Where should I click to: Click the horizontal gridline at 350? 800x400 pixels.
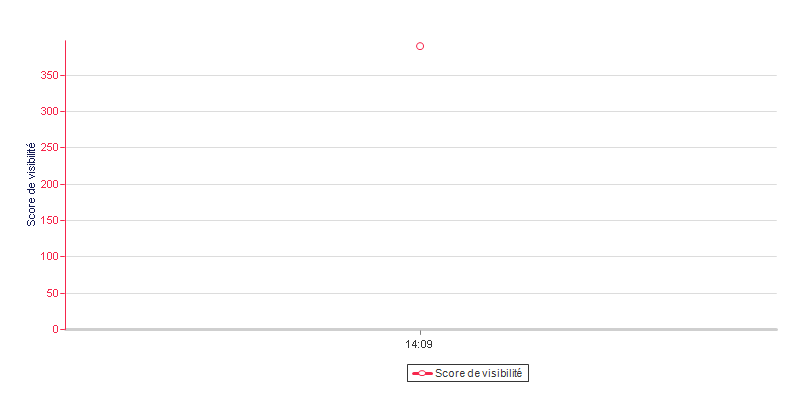pyautogui.click(x=421, y=75)
